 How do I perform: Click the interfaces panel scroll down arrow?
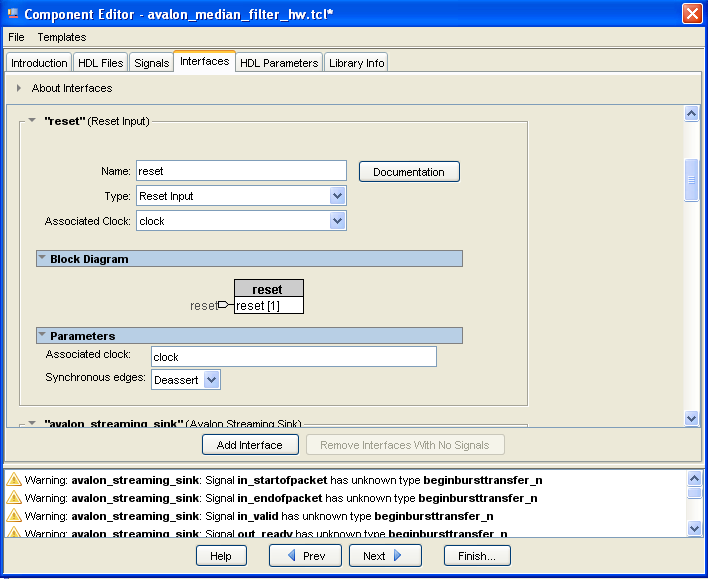click(691, 418)
